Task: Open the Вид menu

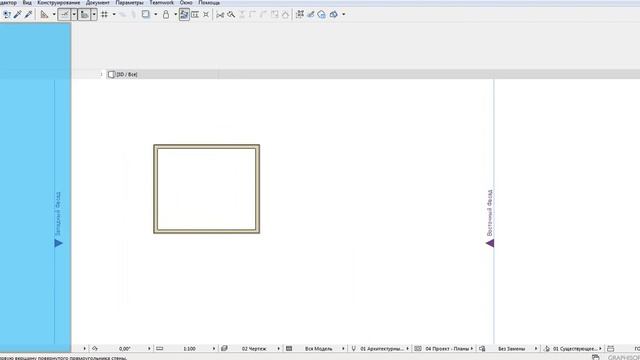Action: pyautogui.click(x=27, y=2)
